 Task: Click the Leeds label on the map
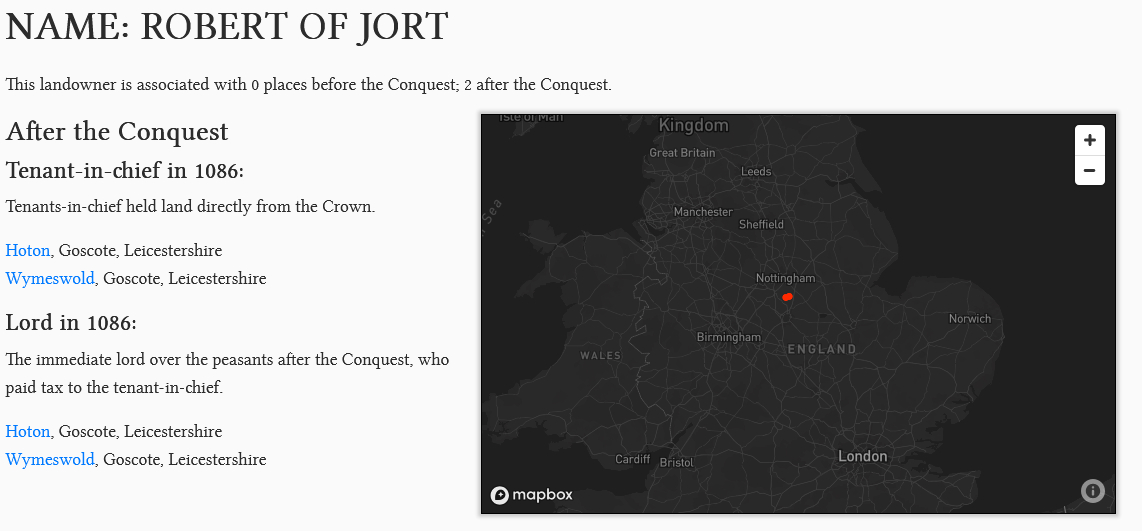point(756,172)
